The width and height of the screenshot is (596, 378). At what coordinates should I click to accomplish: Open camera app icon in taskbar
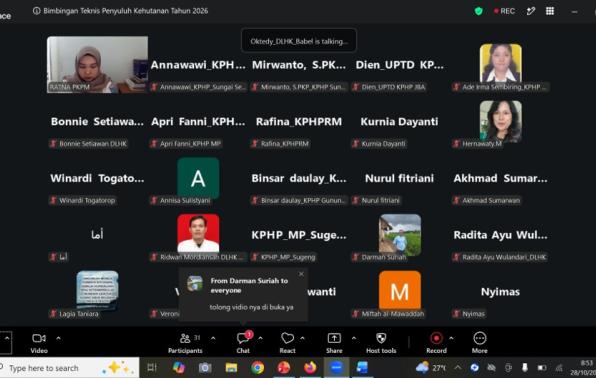[x=205, y=367]
